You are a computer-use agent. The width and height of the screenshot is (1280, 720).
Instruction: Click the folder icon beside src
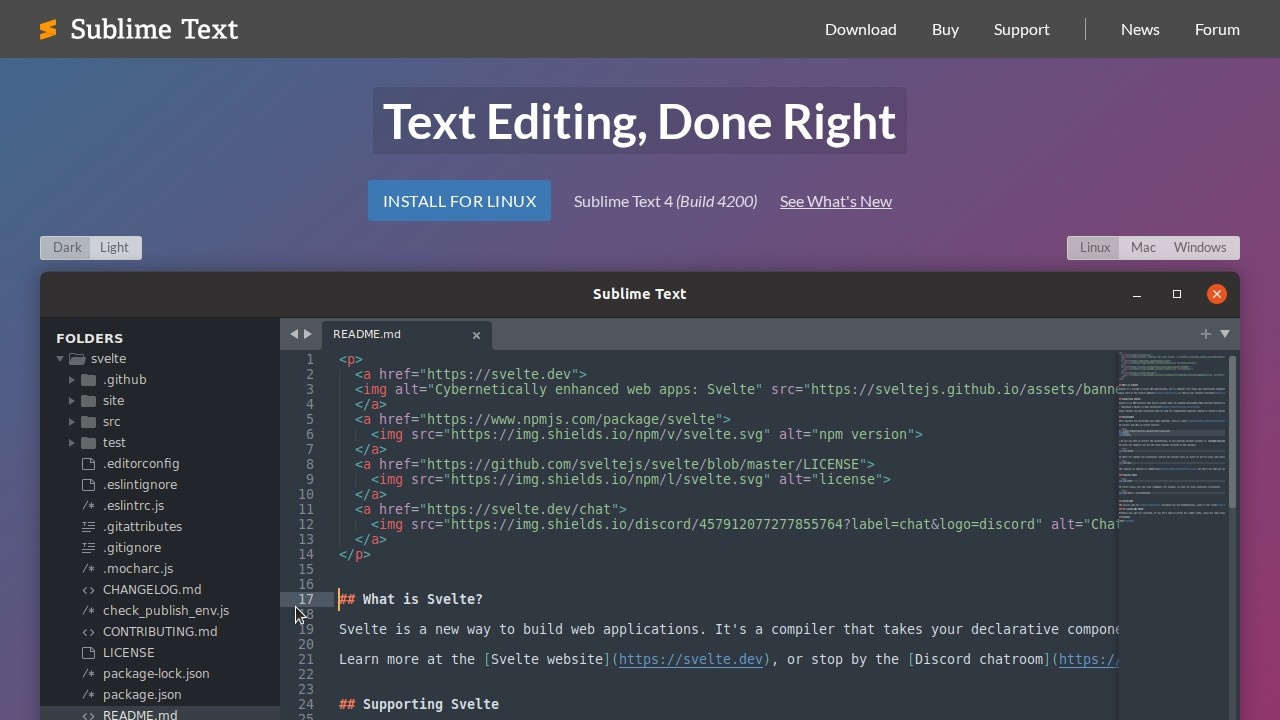point(88,421)
